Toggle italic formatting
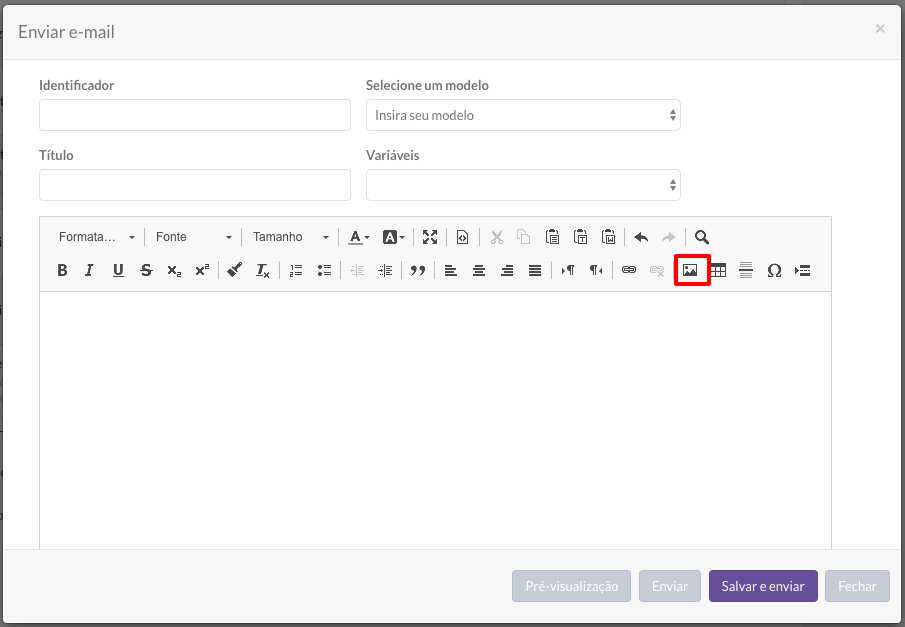 coord(89,270)
